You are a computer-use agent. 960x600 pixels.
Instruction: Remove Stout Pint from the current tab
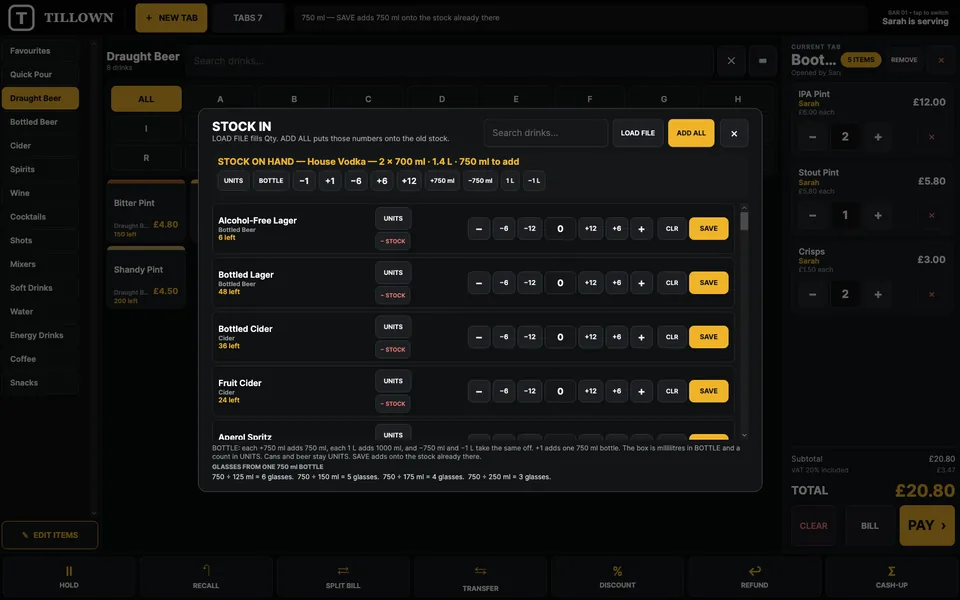click(x=931, y=216)
